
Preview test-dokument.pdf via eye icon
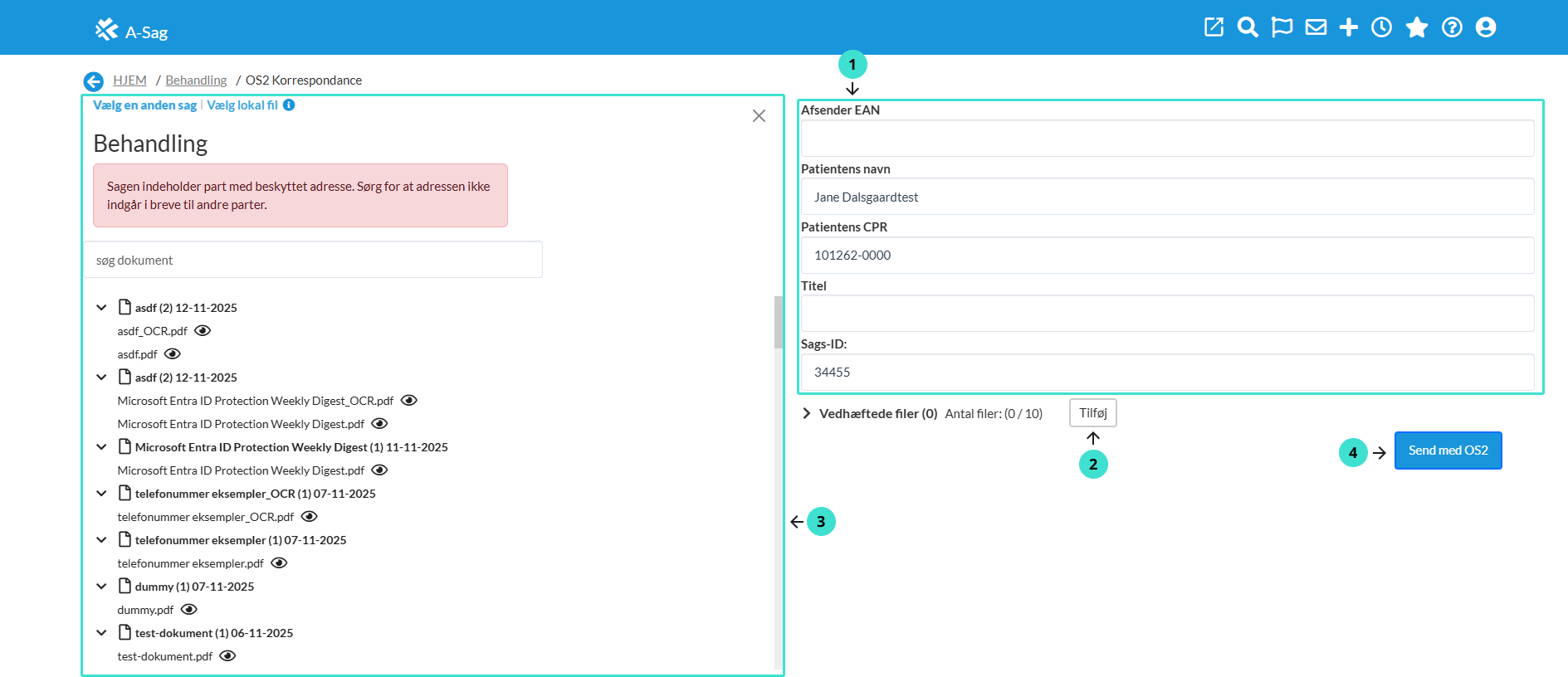[x=227, y=656]
